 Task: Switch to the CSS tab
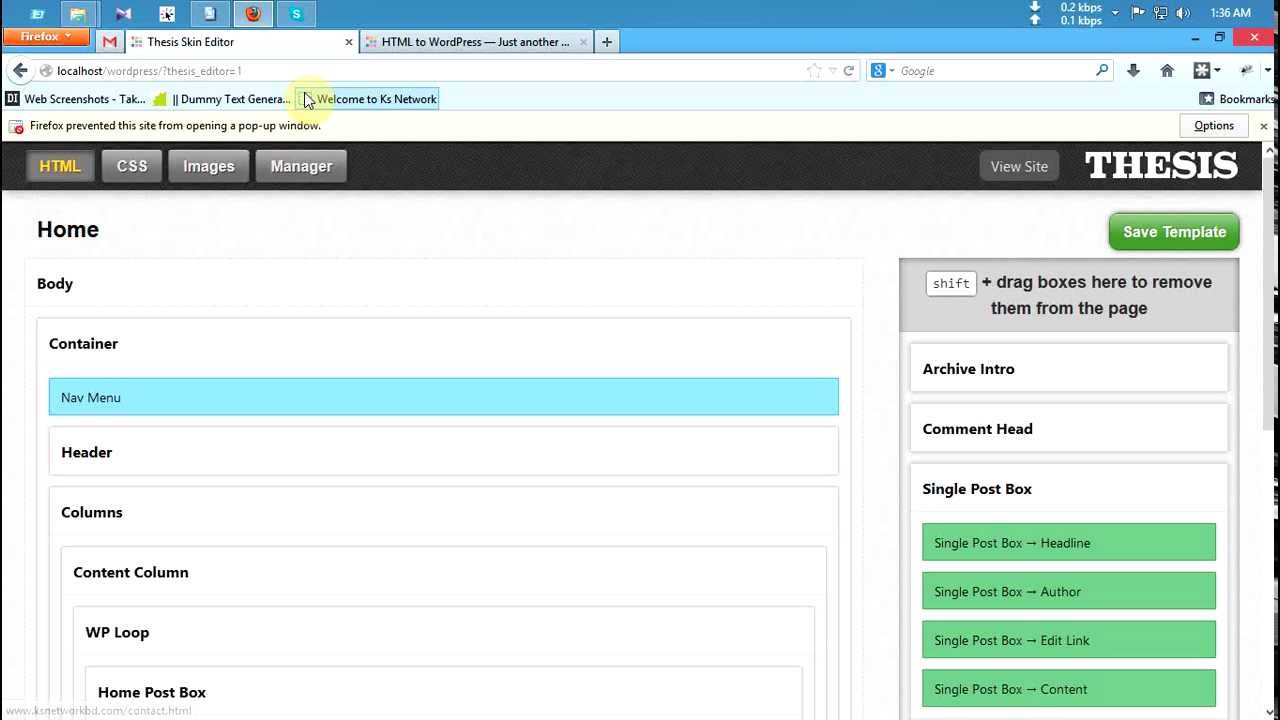click(132, 166)
